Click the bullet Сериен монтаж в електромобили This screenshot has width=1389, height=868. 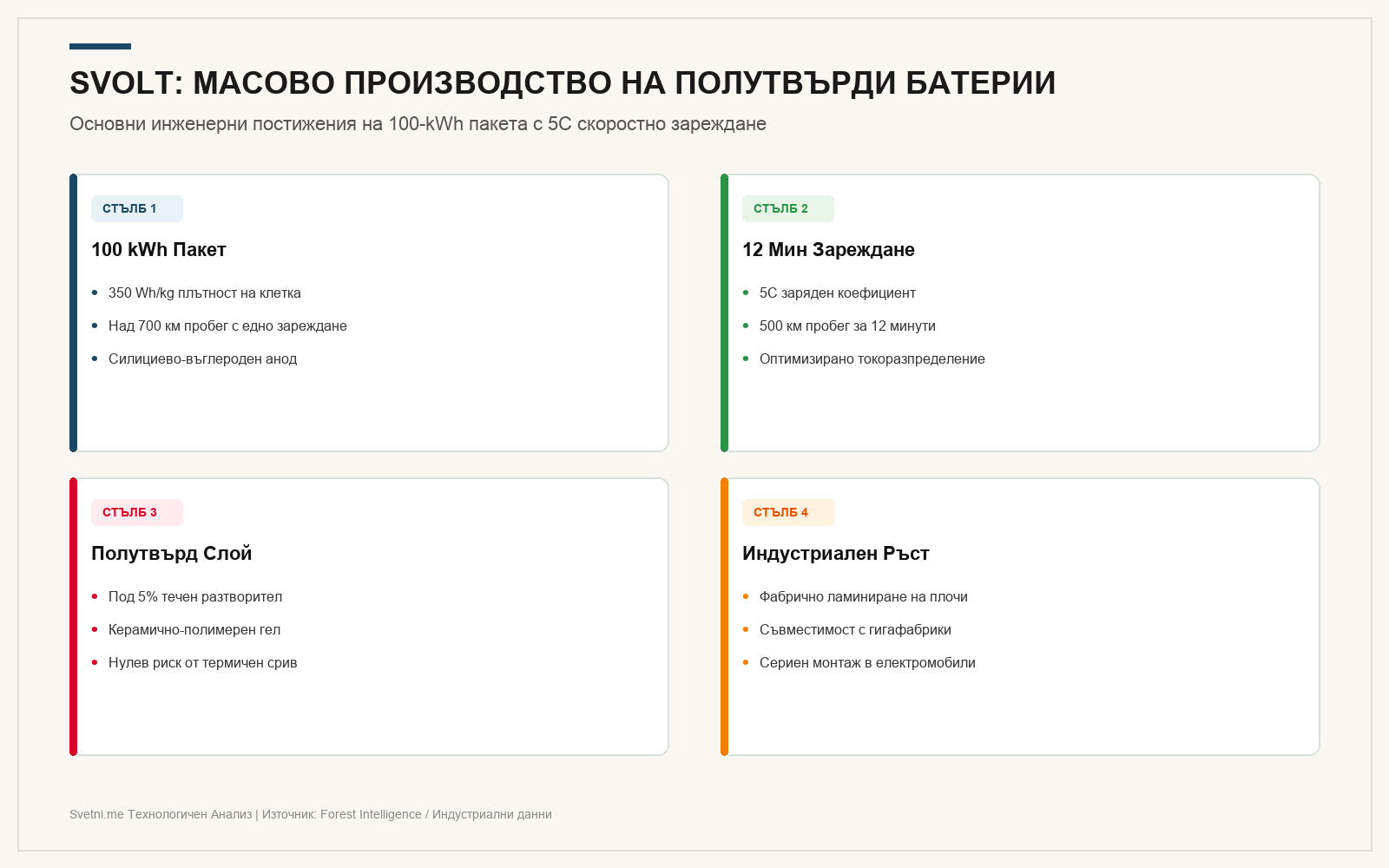click(867, 663)
